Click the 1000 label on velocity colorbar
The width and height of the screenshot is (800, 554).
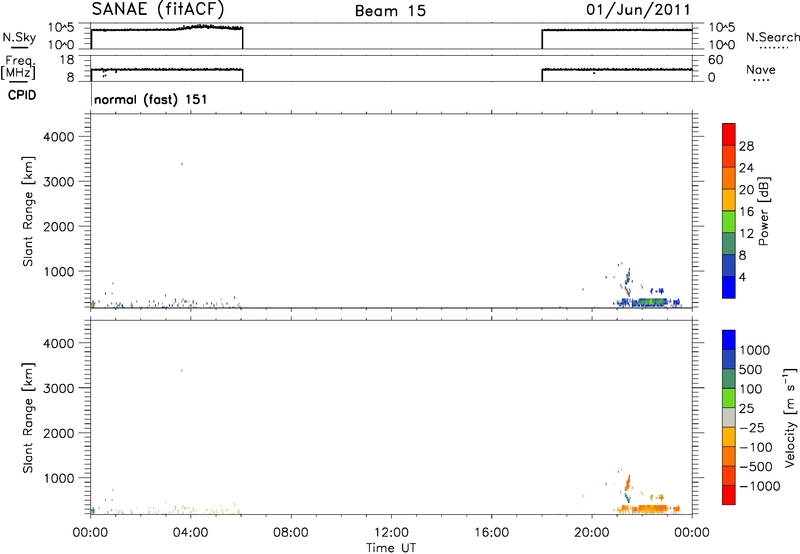755,350
